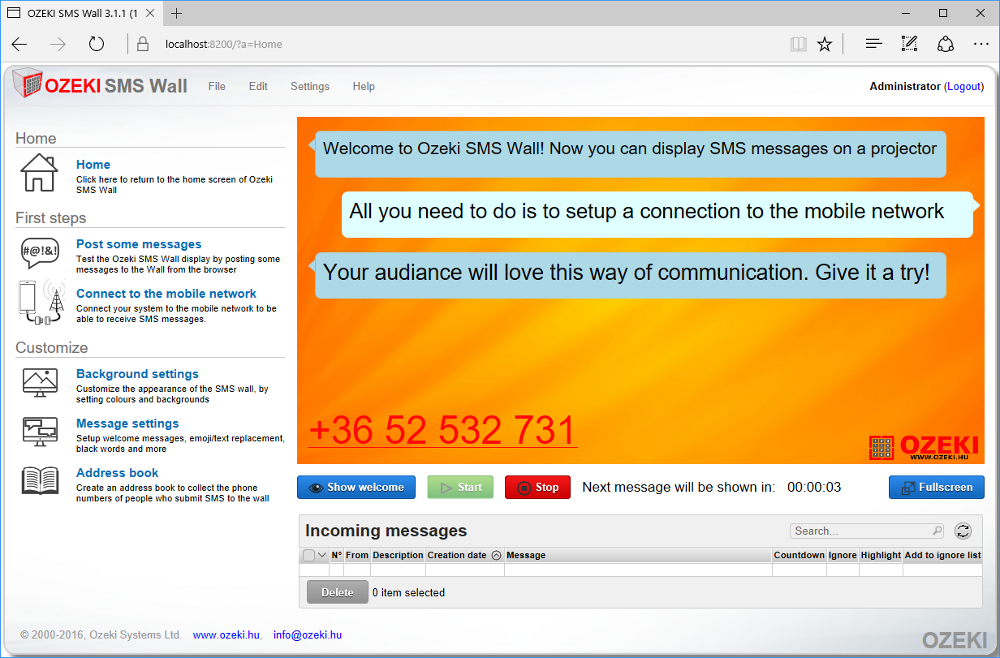Open the File menu

coord(217,87)
